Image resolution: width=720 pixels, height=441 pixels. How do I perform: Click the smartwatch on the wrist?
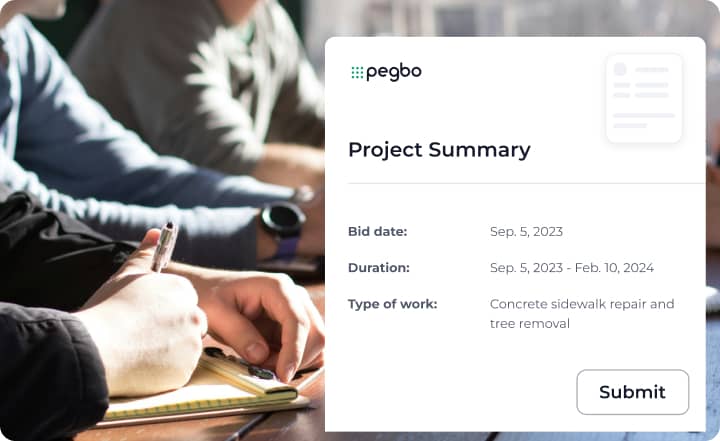tap(283, 222)
